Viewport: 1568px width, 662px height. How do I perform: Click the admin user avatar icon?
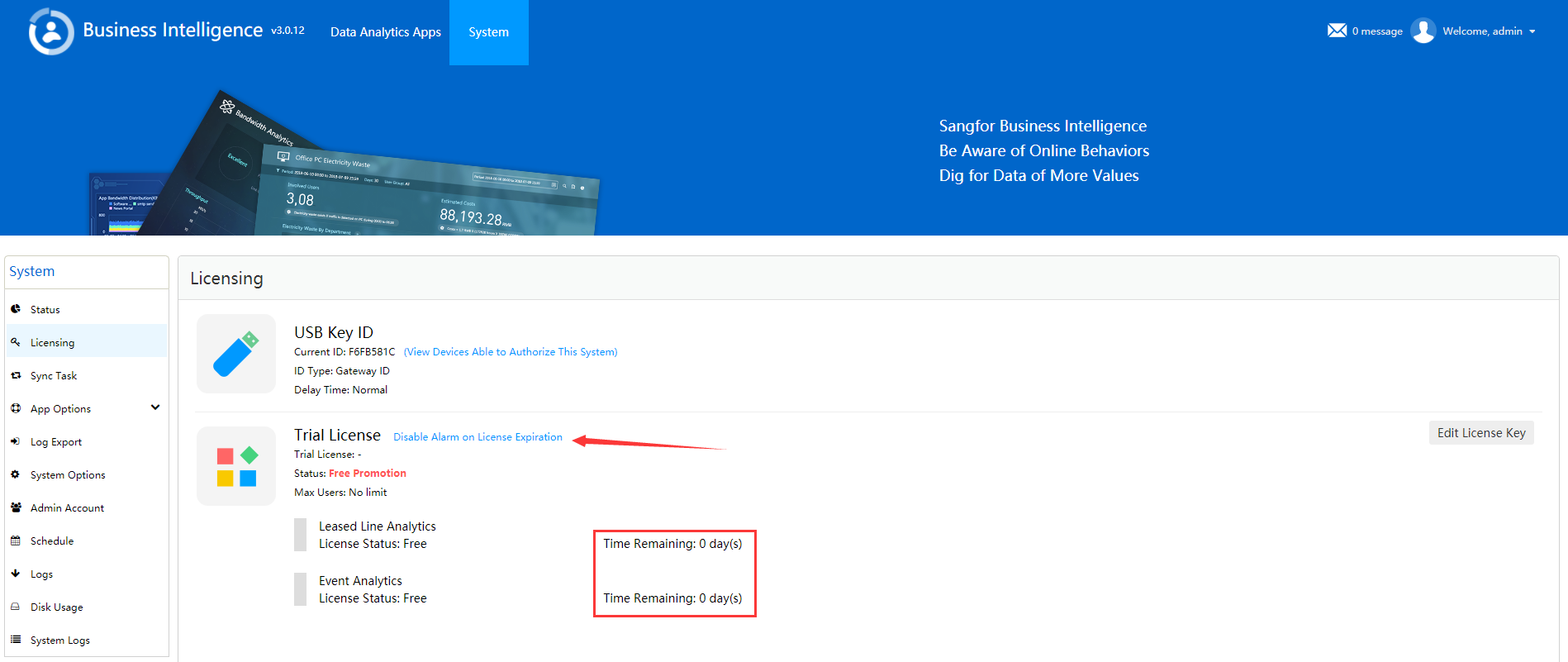[x=1423, y=31]
